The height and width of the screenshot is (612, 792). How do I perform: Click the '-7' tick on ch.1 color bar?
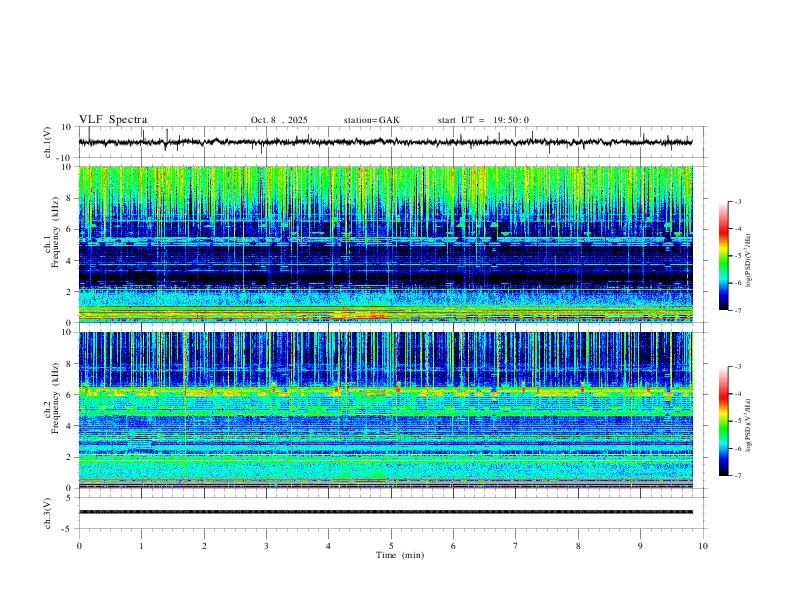[738, 310]
